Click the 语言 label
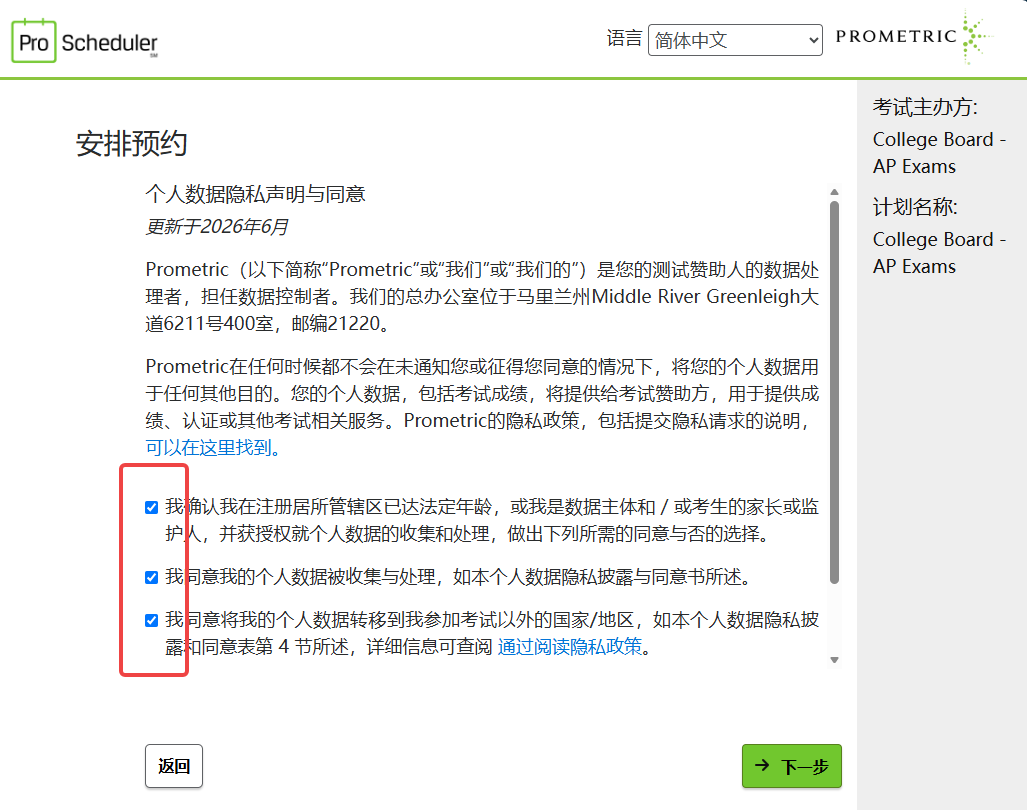Viewport: 1027px width, 810px height. 624,39
